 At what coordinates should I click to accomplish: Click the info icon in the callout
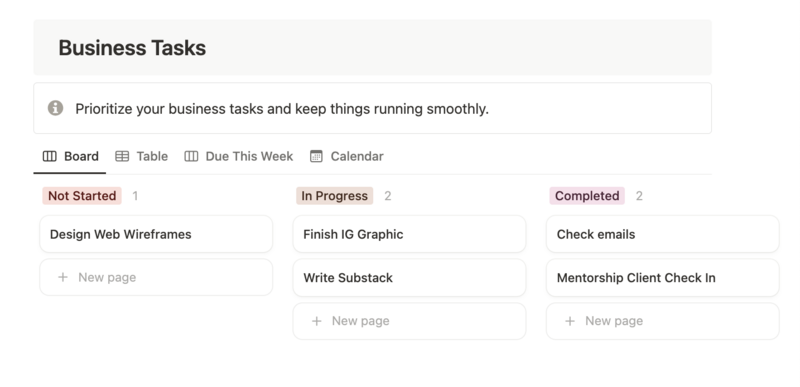click(56, 108)
